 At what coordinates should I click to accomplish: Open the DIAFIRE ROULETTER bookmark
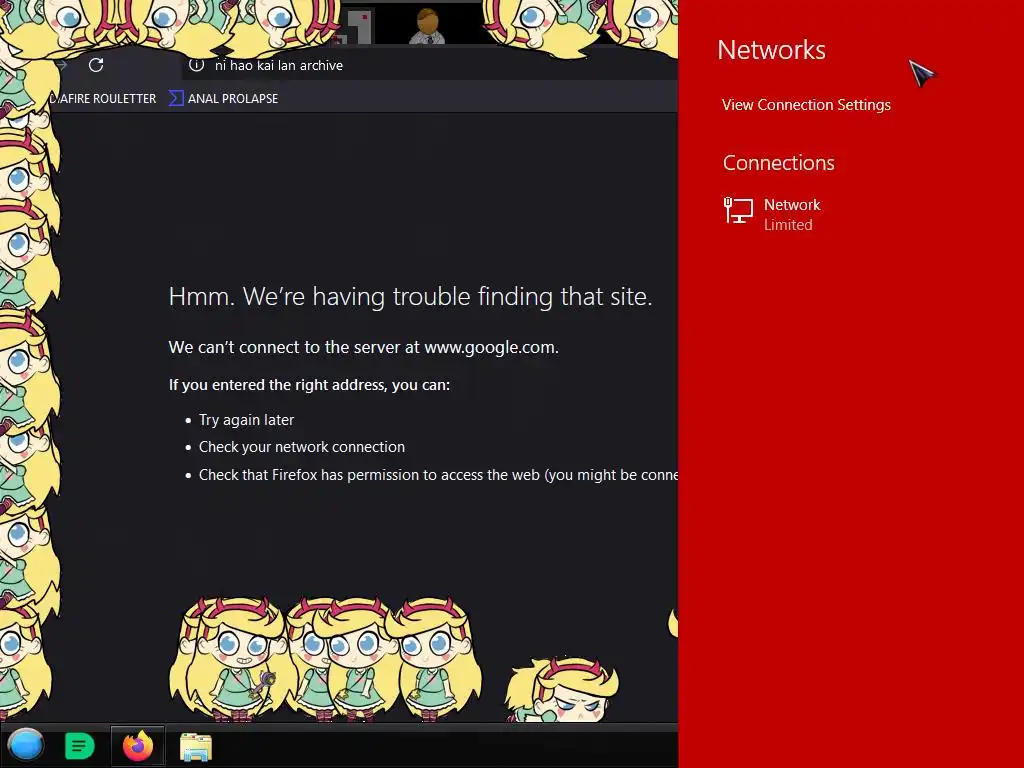103,99
